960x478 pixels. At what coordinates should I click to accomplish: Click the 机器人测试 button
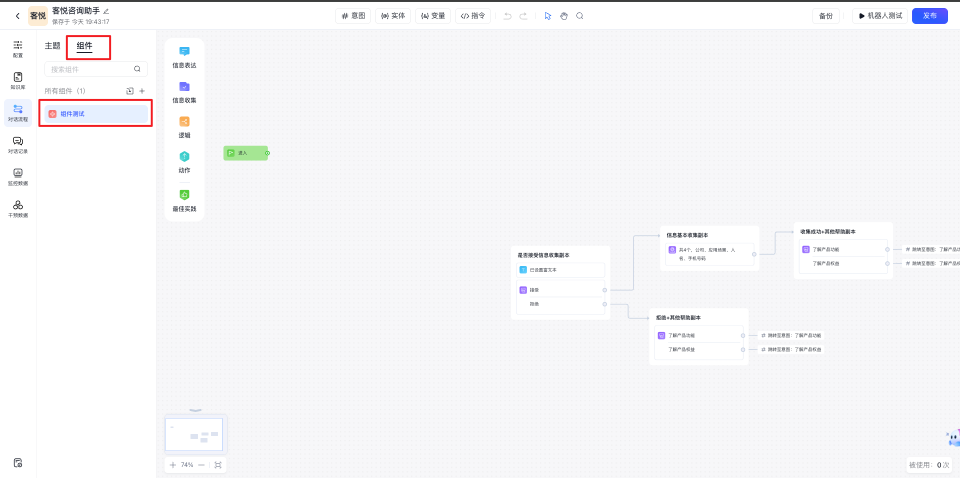[879, 16]
